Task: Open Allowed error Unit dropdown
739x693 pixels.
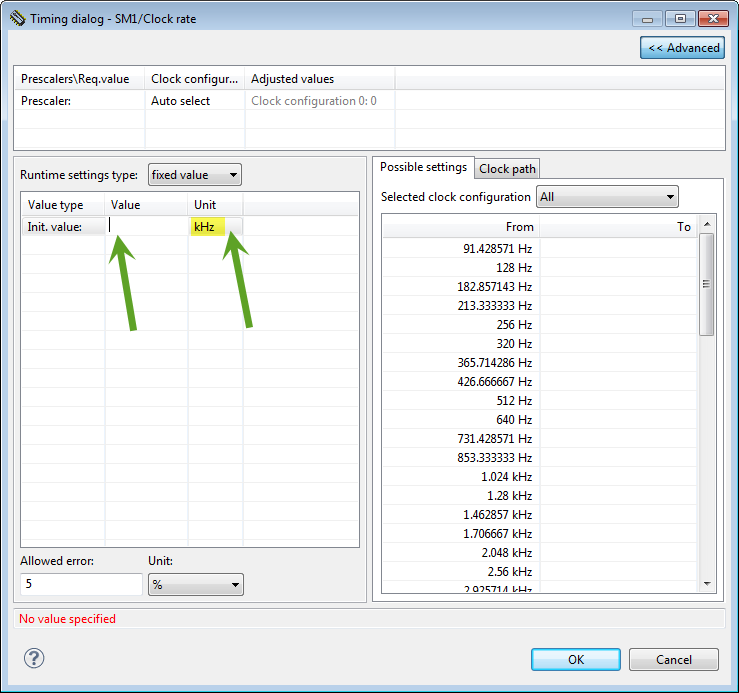Action: (x=195, y=585)
